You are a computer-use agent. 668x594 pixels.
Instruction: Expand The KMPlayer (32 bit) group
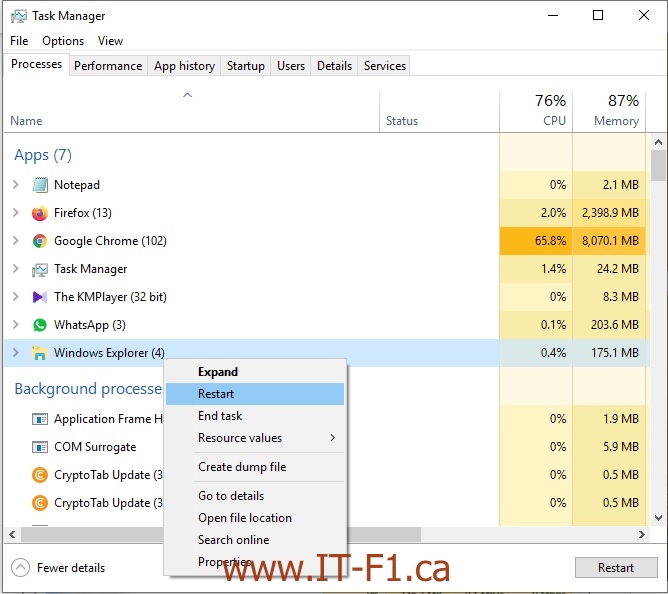[x=16, y=297]
